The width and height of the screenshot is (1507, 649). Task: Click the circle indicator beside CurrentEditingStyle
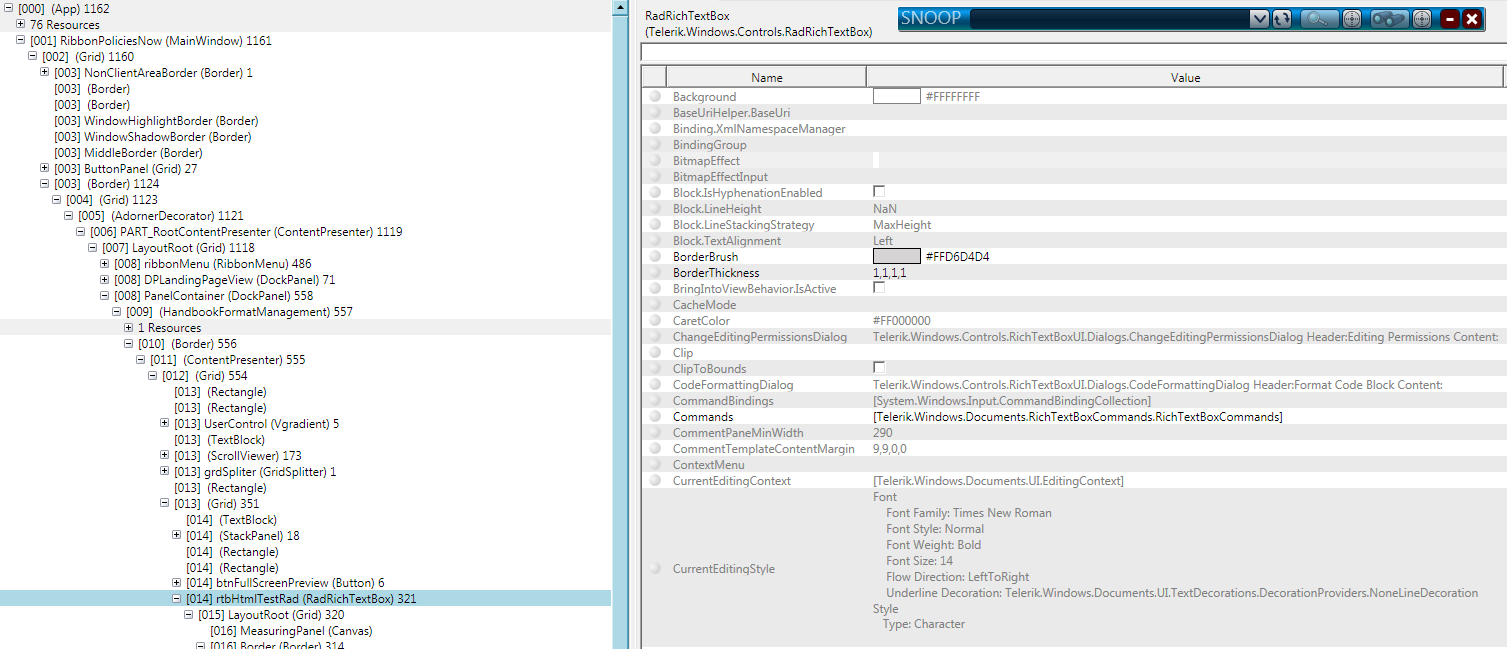(655, 568)
